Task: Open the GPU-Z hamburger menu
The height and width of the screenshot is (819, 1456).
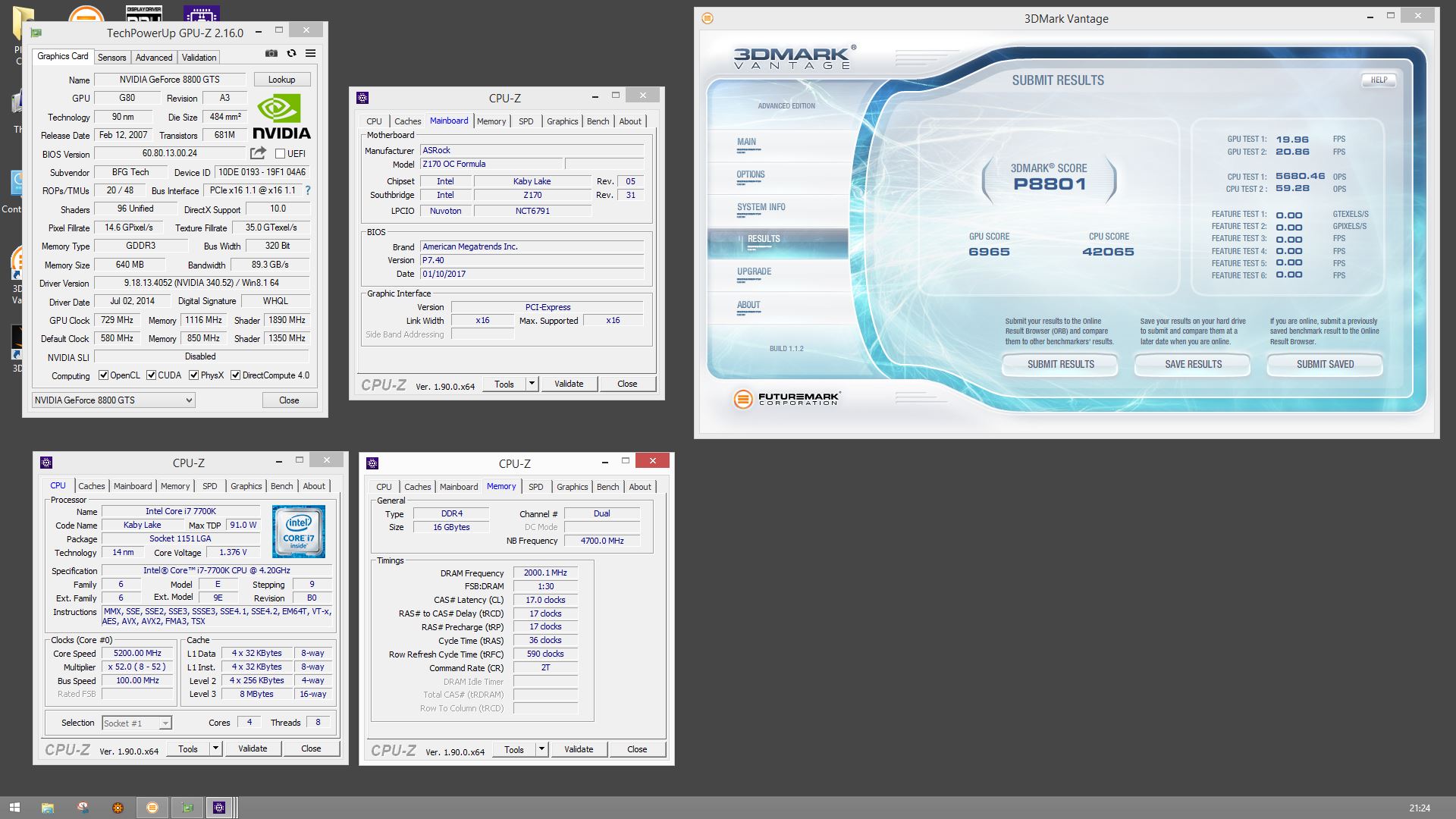Action: (x=310, y=53)
